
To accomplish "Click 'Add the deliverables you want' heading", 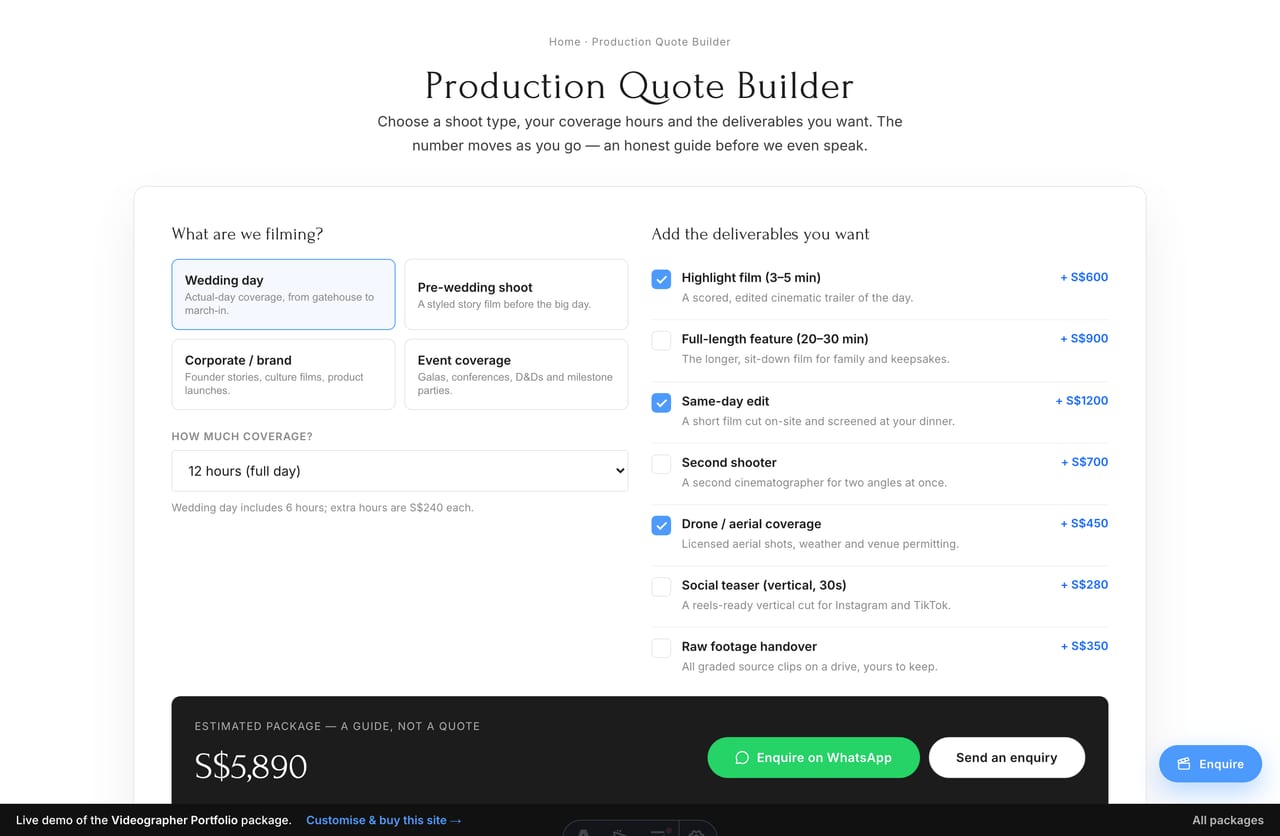I will click(x=761, y=234).
